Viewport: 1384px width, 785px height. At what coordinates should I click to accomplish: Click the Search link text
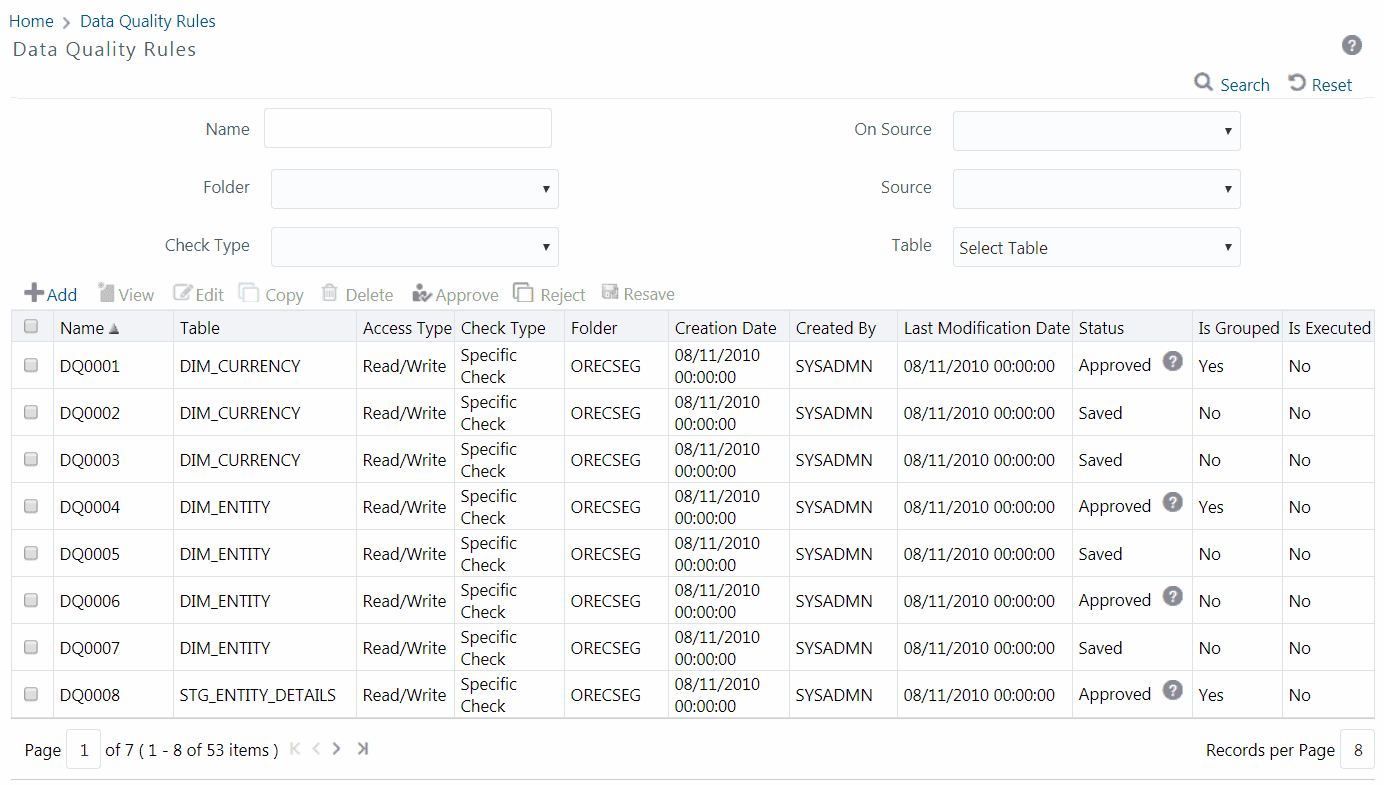[x=1245, y=85]
